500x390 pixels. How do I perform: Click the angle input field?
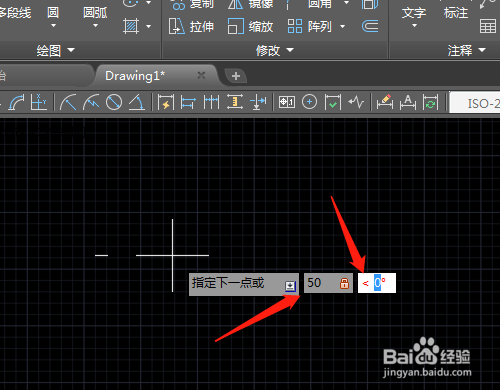pos(377,283)
